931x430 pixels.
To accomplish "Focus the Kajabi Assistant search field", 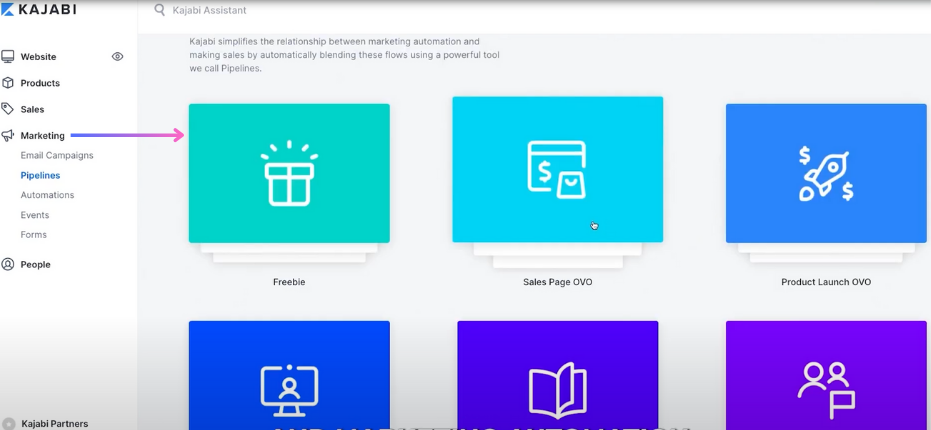I will tap(209, 10).
